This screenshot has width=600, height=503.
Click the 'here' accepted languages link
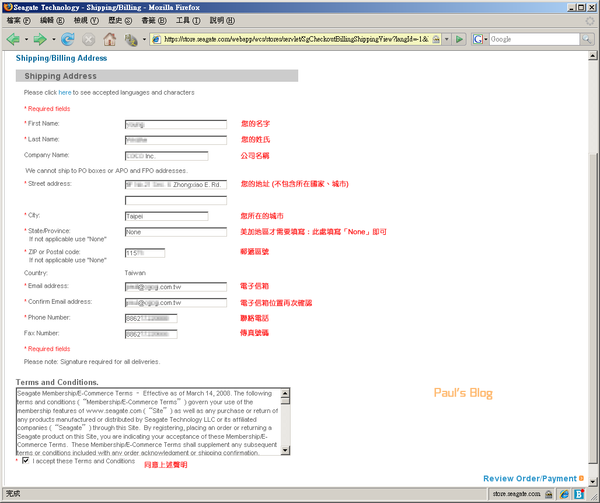pos(65,93)
